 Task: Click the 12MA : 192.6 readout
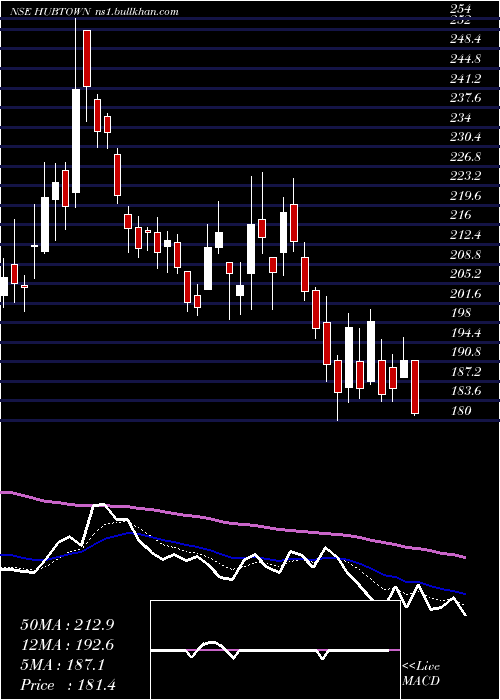pyautogui.click(x=67, y=645)
